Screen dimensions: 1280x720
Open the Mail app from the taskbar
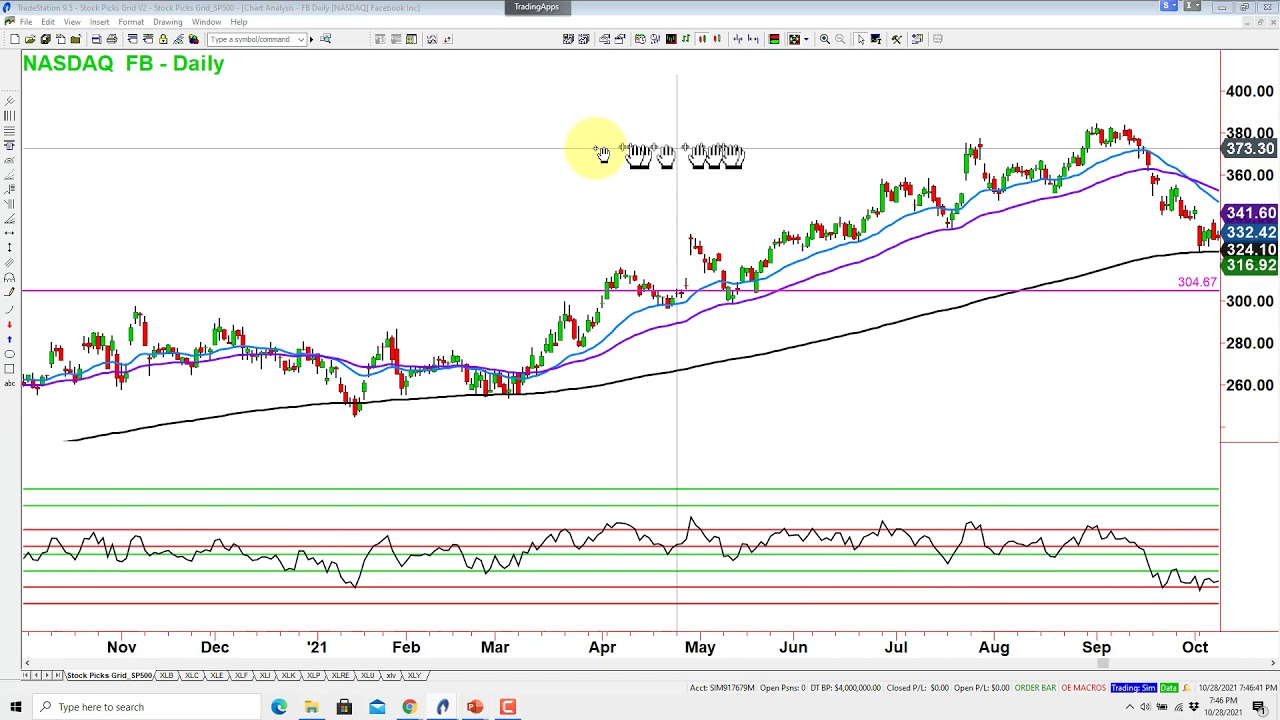coord(377,707)
